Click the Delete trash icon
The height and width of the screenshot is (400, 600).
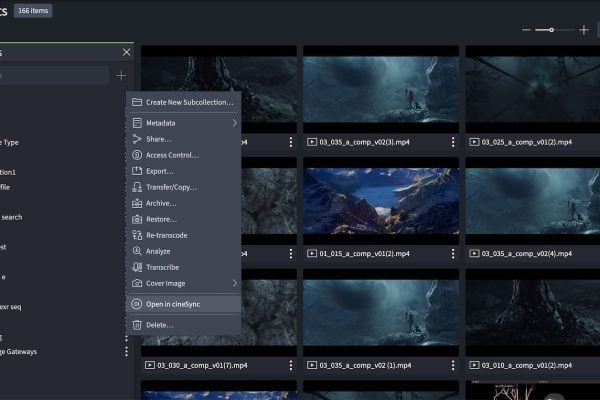pyautogui.click(x=137, y=325)
